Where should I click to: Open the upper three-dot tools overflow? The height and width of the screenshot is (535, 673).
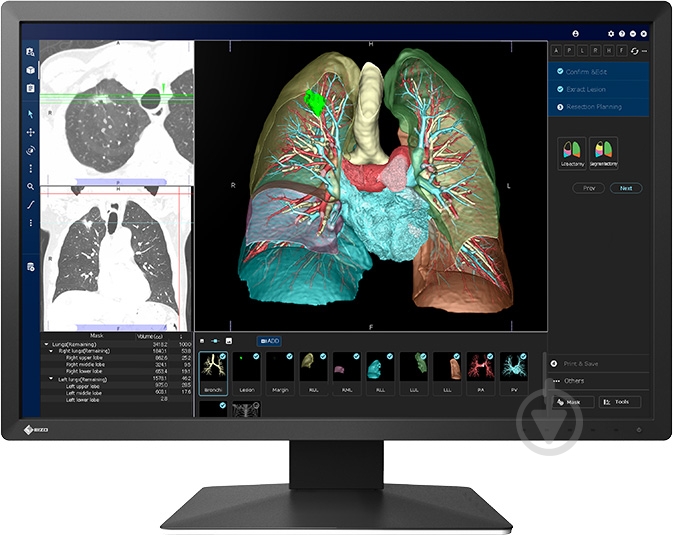pyautogui.click(x=30, y=168)
